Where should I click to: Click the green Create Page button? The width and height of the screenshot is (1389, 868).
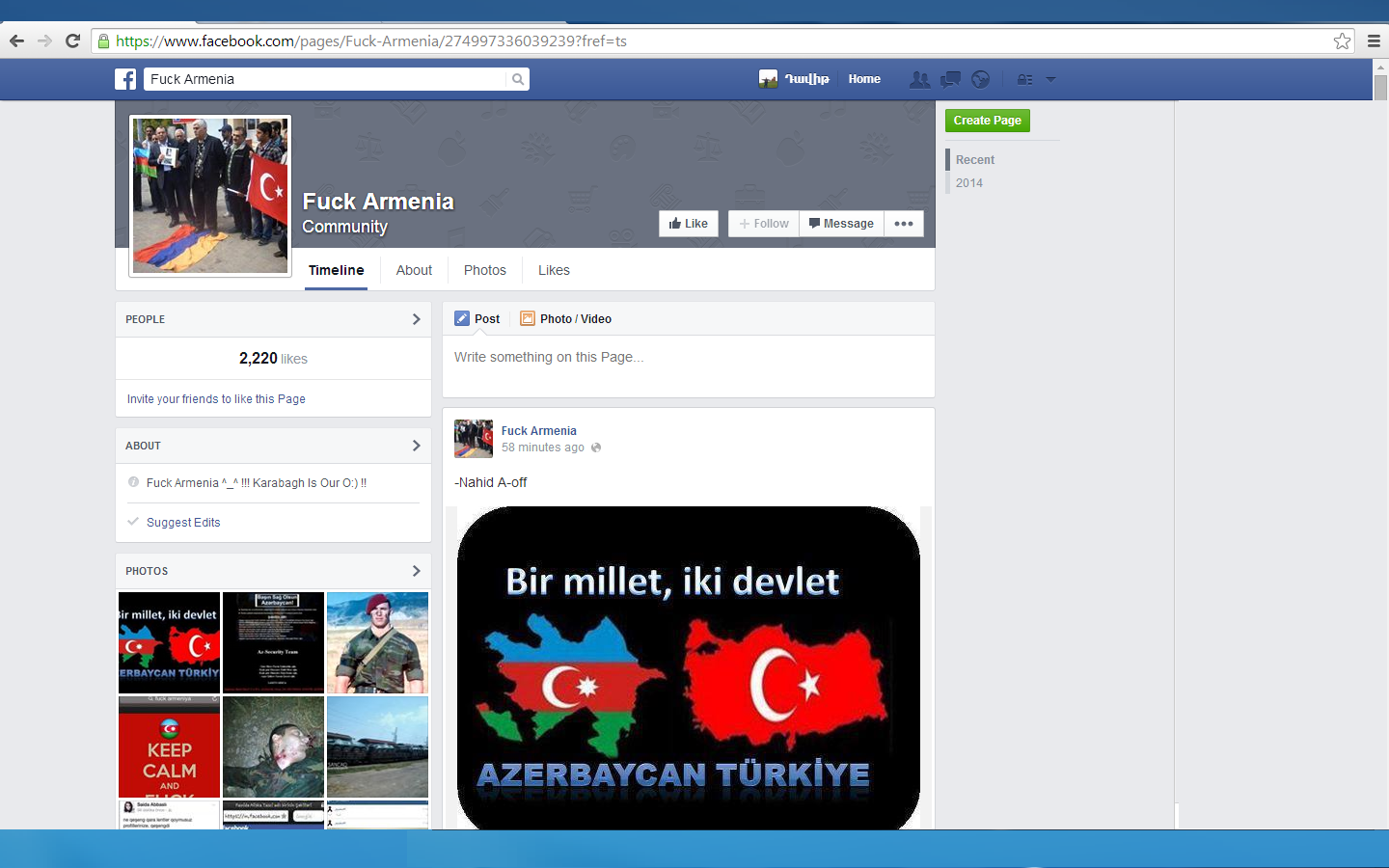coord(988,121)
